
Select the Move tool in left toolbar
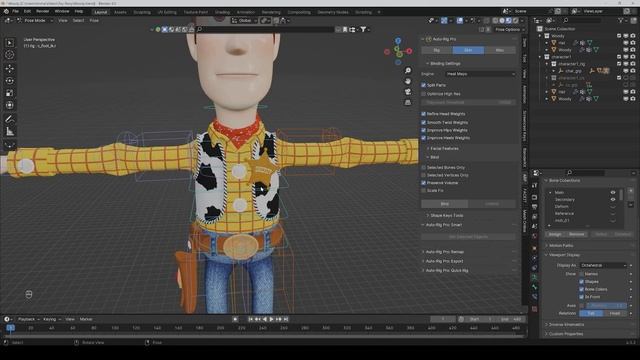point(9,68)
